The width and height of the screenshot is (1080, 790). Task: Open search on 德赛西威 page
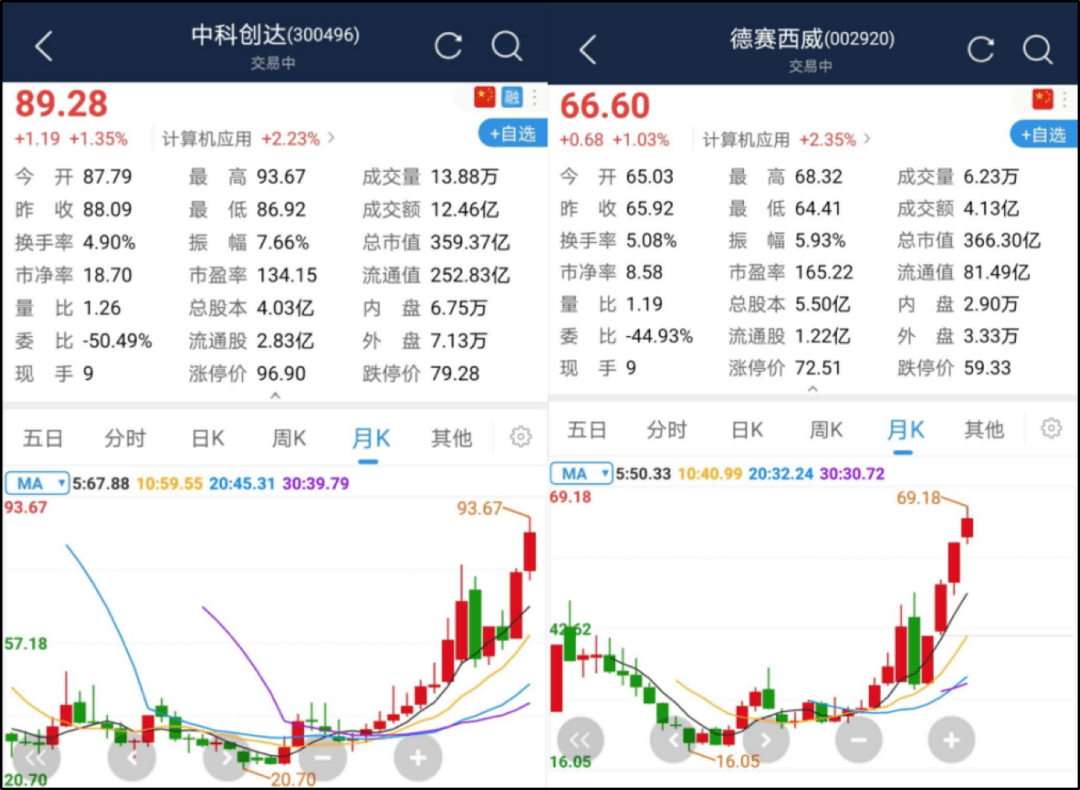click(x=1037, y=50)
